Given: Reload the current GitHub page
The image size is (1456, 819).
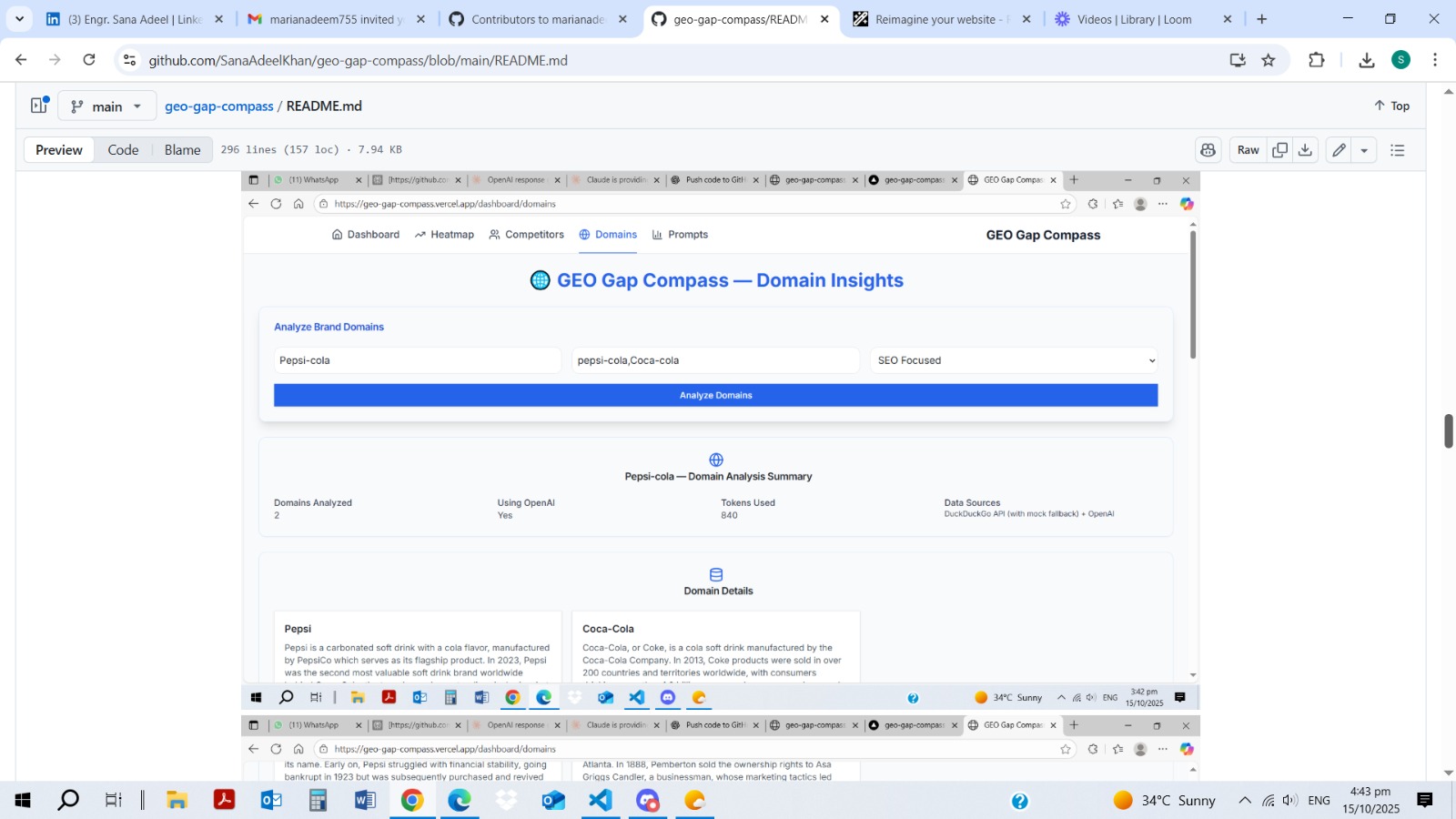Looking at the screenshot, I should 89,60.
